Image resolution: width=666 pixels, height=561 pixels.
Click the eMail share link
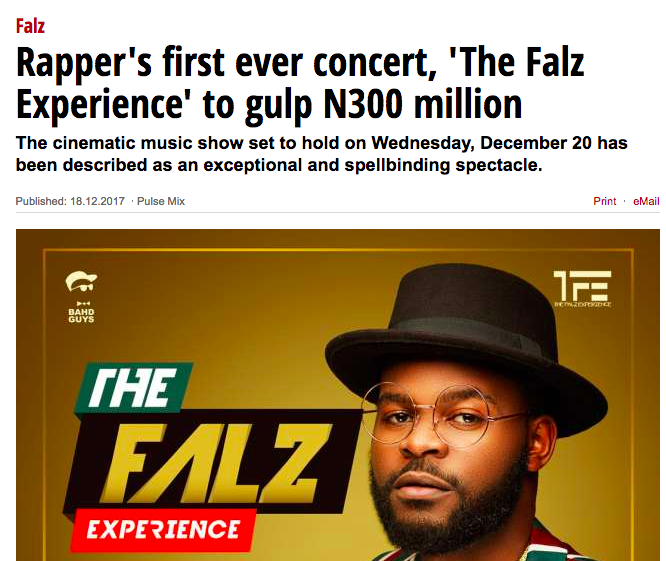(646, 201)
